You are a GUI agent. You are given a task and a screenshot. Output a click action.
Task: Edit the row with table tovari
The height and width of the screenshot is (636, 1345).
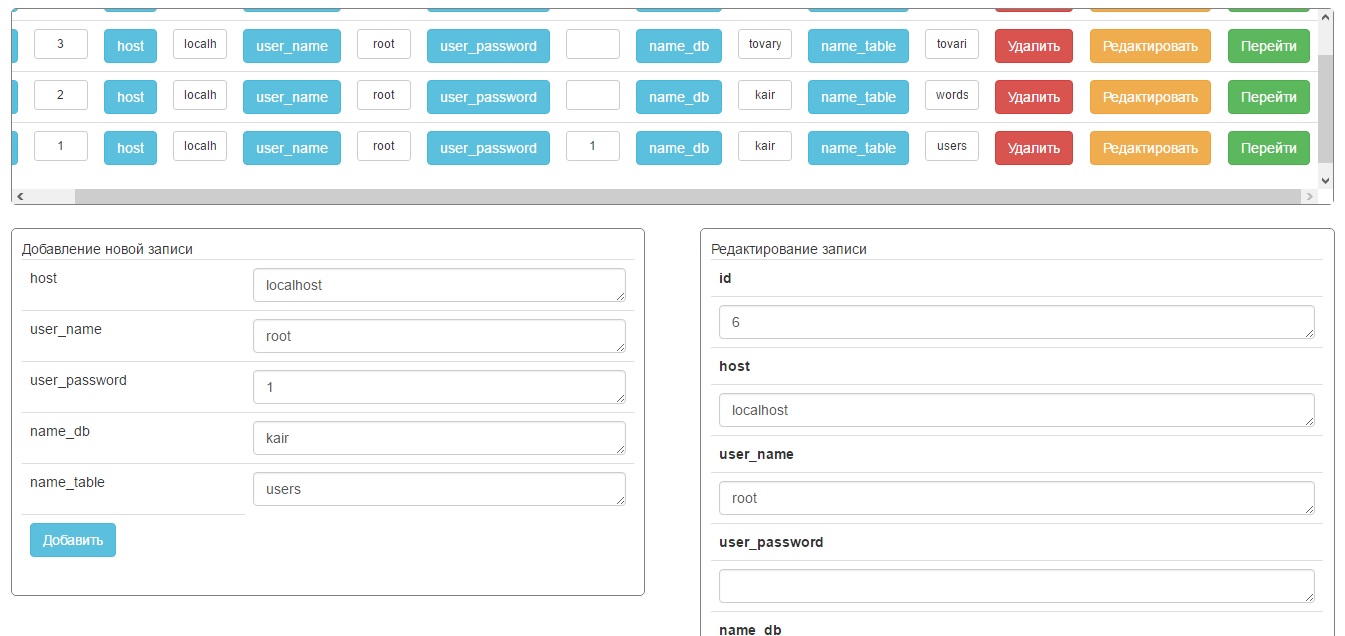pyautogui.click(x=1150, y=46)
